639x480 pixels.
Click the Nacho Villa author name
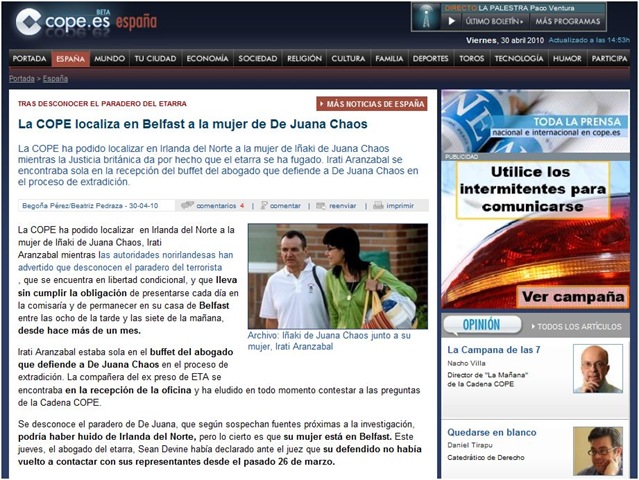[466, 363]
